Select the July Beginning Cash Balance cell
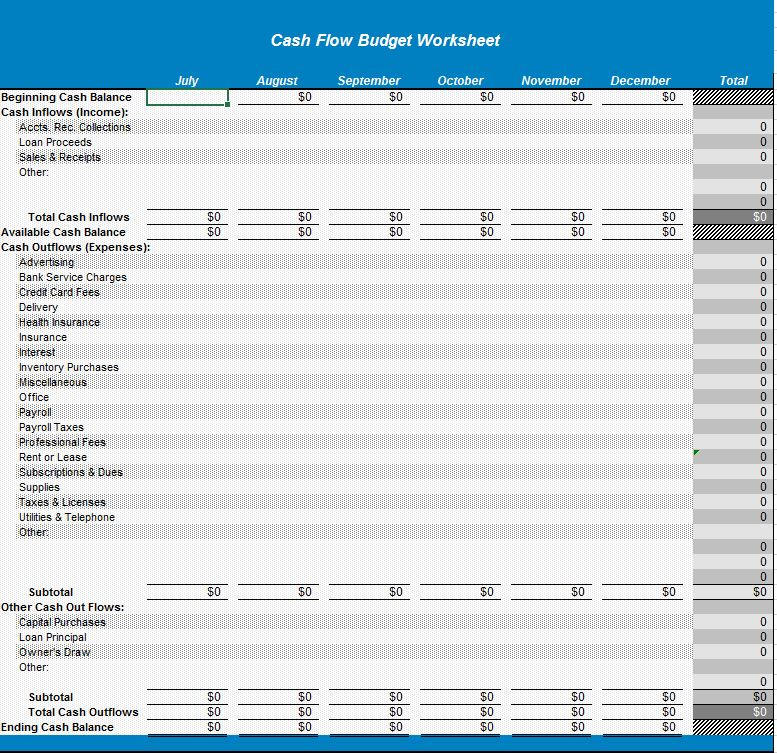The width and height of the screenshot is (777, 753). (x=187, y=97)
